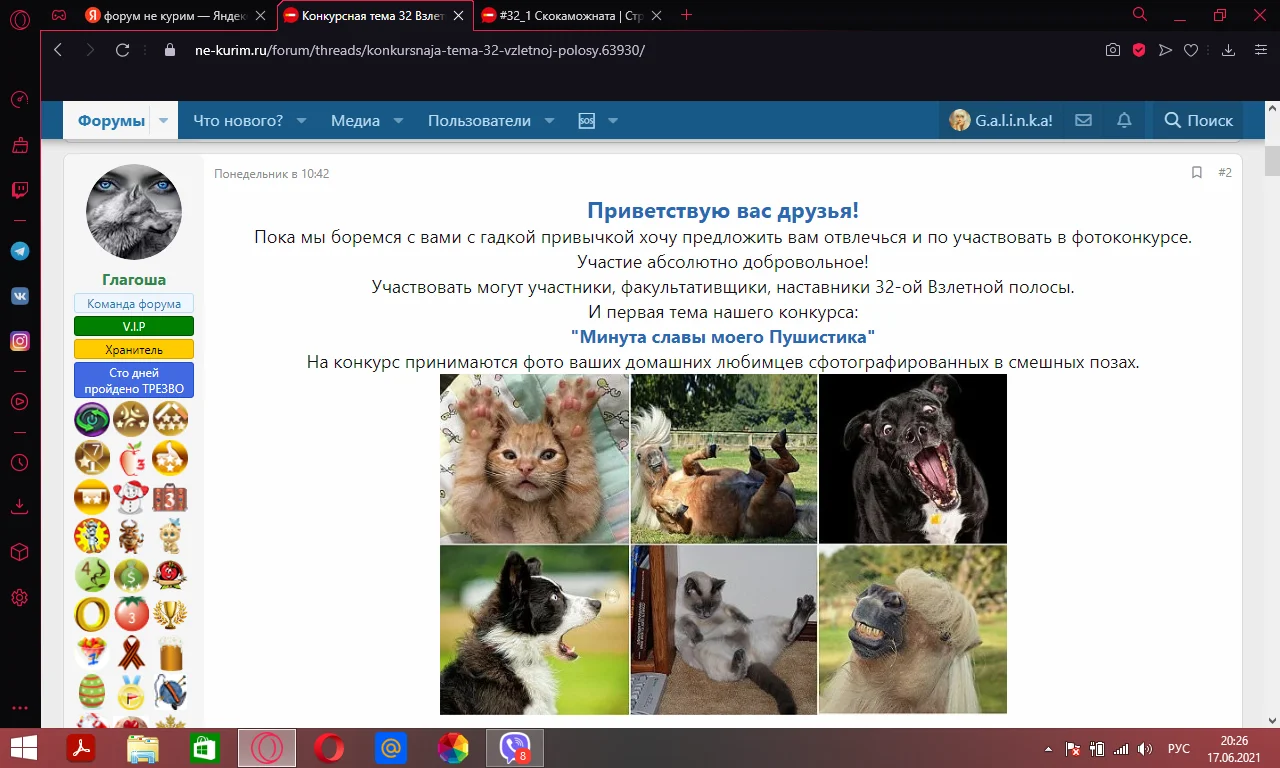The width and height of the screenshot is (1280, 768).
Task: Open the volume slider from the system tray
Action: [x=1143, y=747]
